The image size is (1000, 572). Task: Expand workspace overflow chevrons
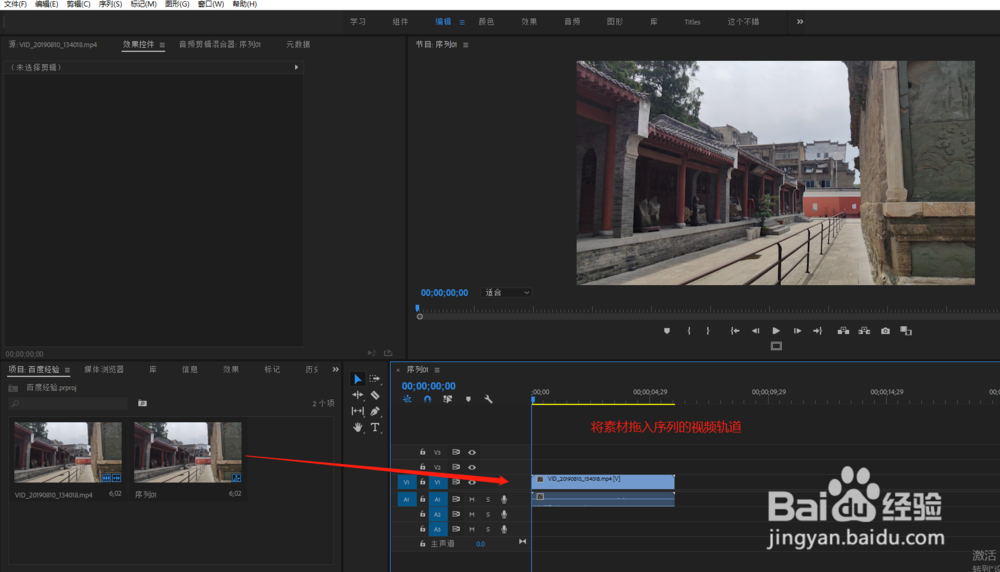[x=800, y=22]
